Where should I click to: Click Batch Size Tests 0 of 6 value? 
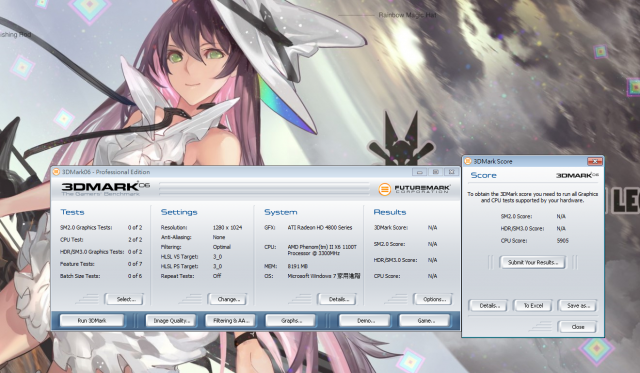(x=135, y=276)
